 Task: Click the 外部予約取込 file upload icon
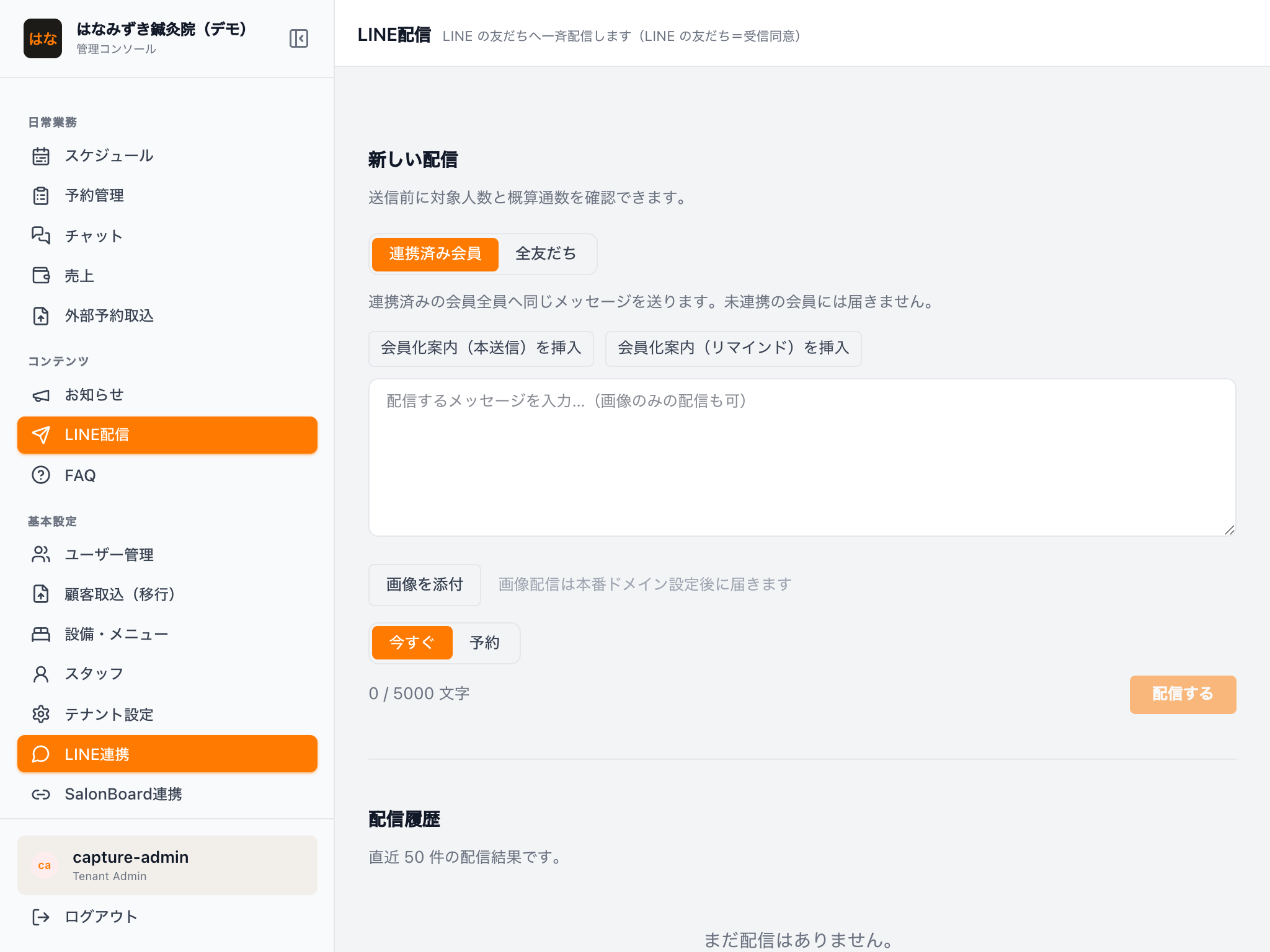click(41, 316)
